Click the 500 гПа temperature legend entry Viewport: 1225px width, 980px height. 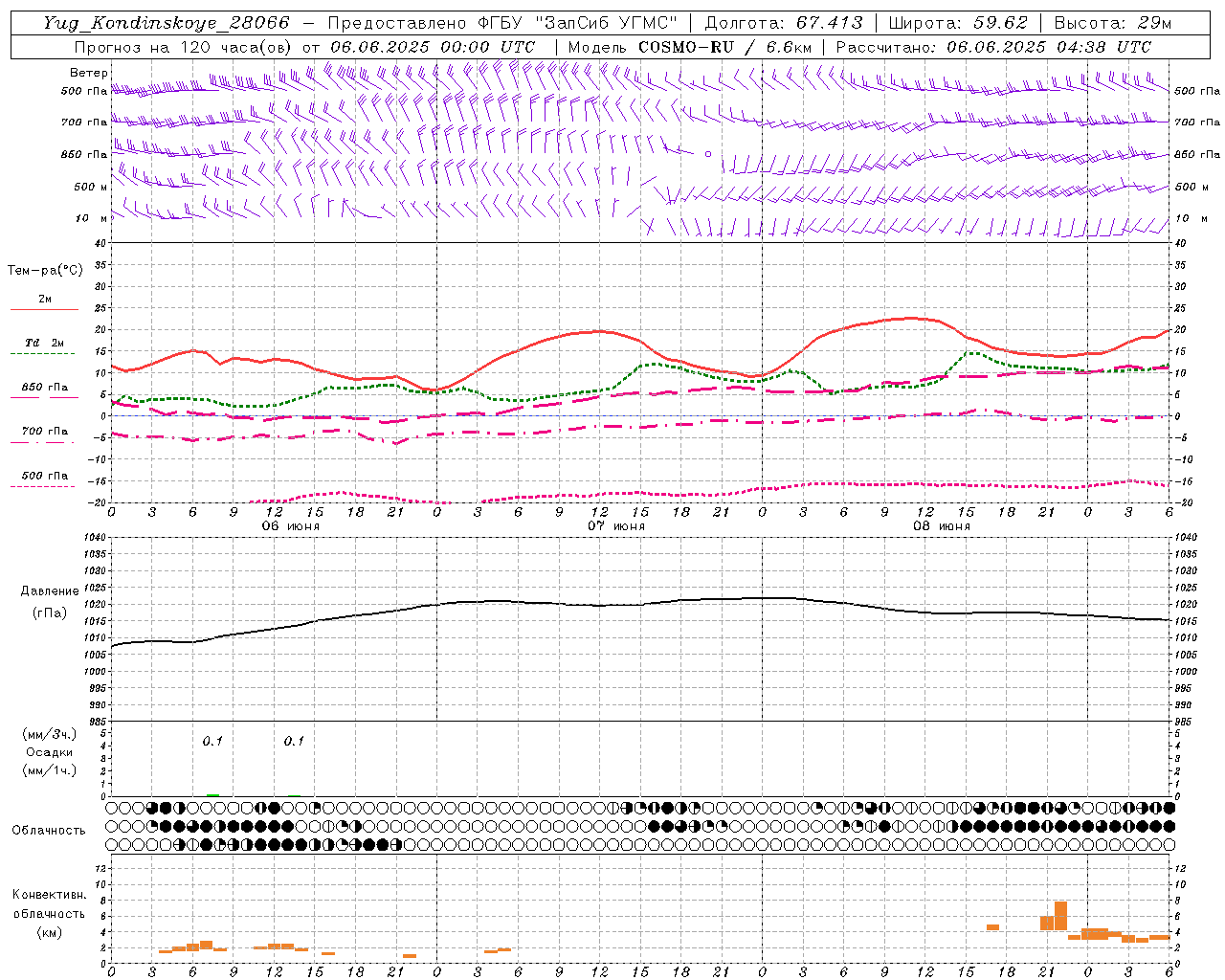pos(44,476)
